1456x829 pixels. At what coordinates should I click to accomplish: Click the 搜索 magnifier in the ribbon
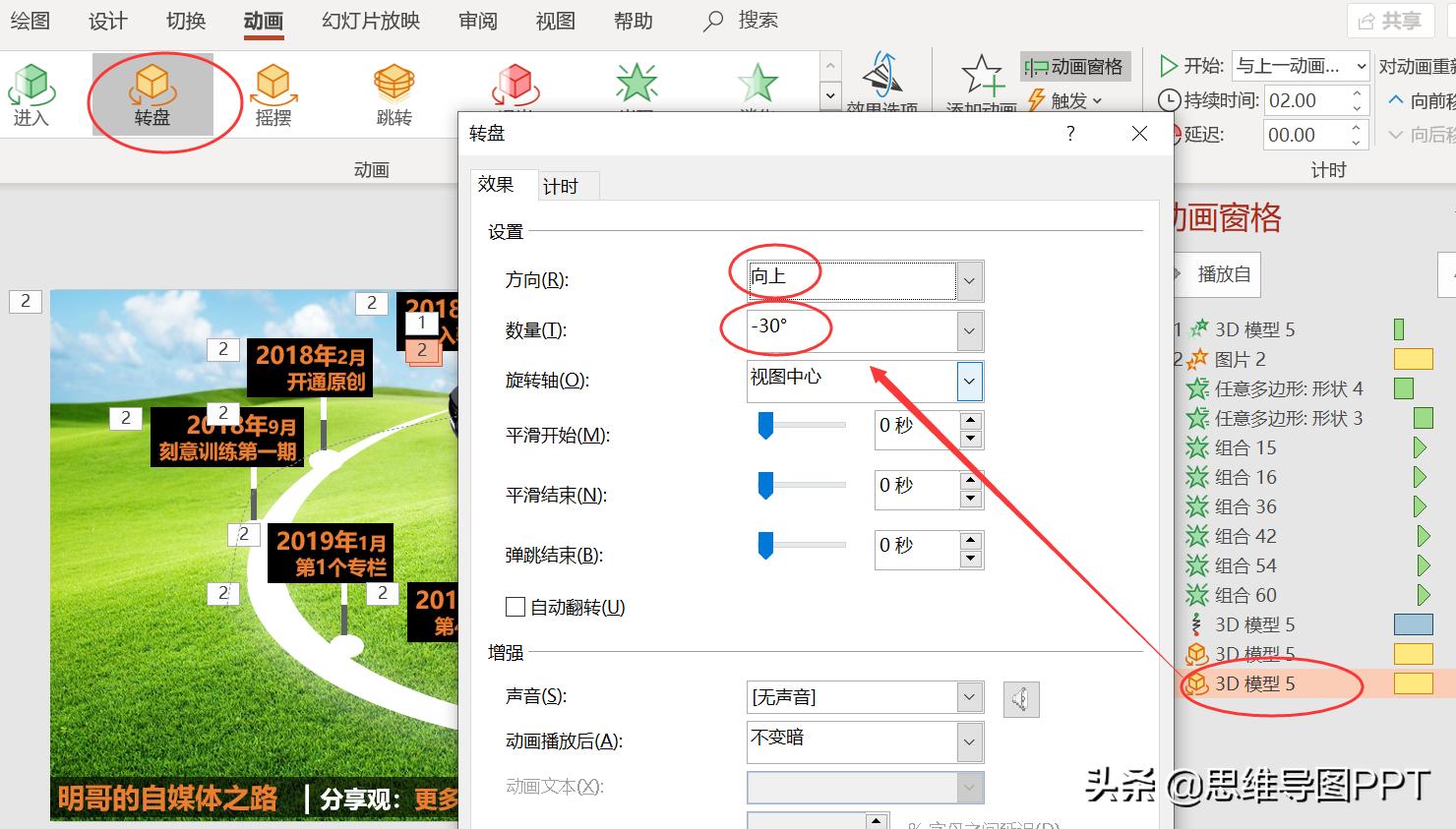pyautogui.click(x=712, y=20)
